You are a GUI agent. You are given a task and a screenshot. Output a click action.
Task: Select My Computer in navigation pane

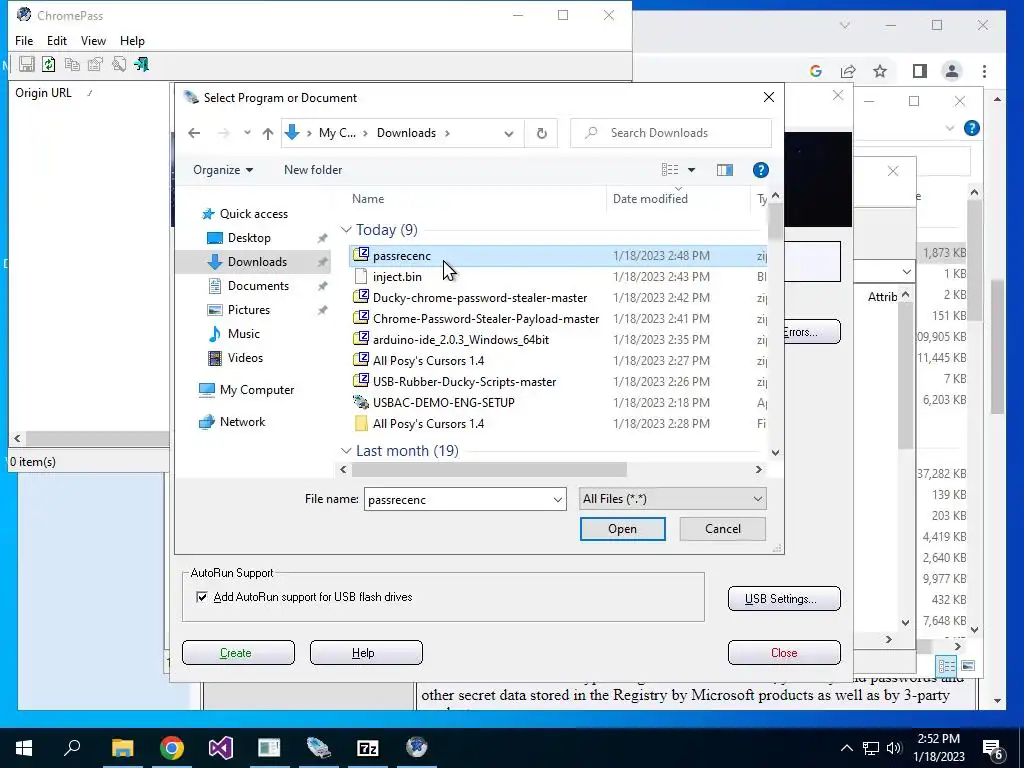pyautogui.click(x=257, y=390)
